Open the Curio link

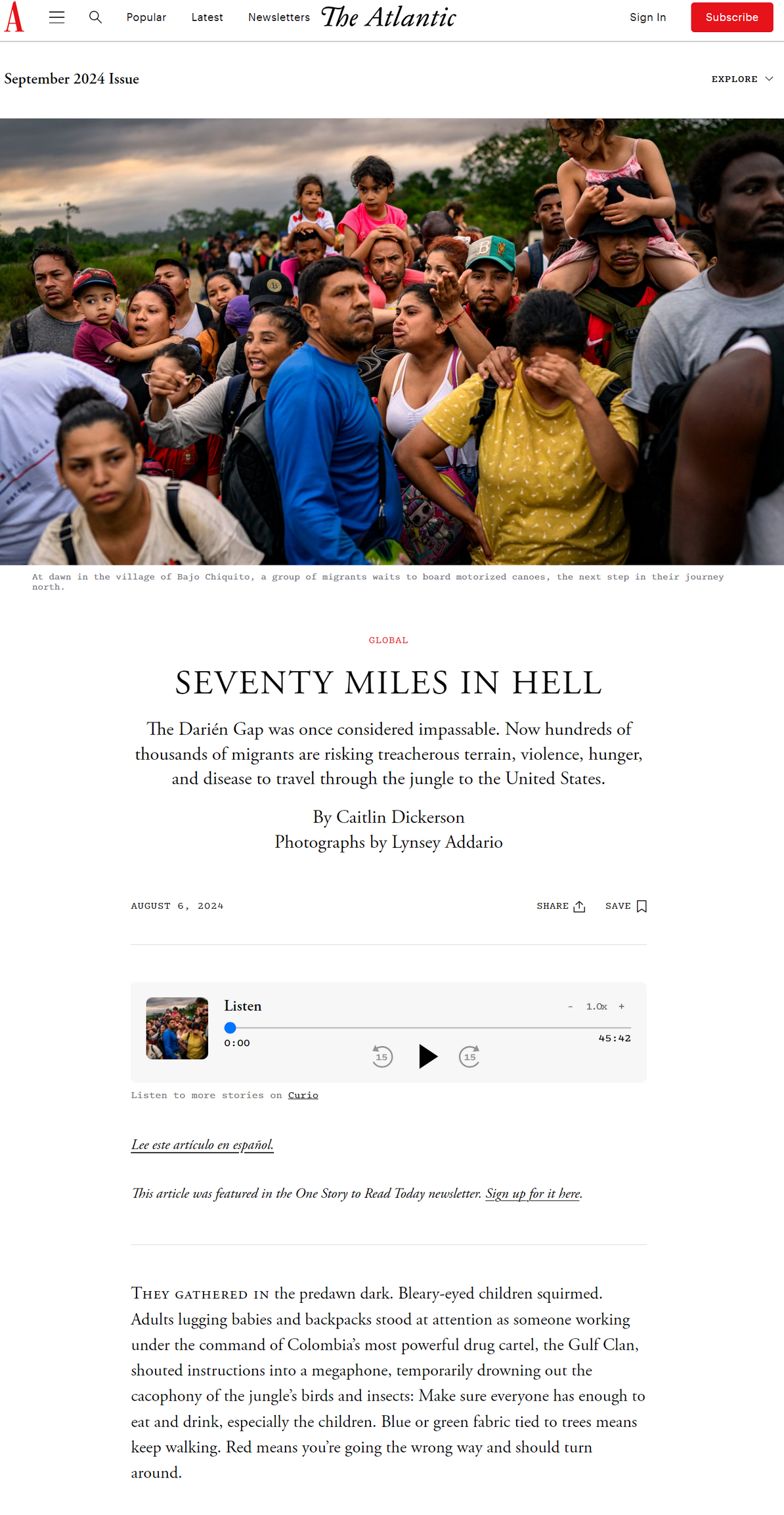[303, 1095]
